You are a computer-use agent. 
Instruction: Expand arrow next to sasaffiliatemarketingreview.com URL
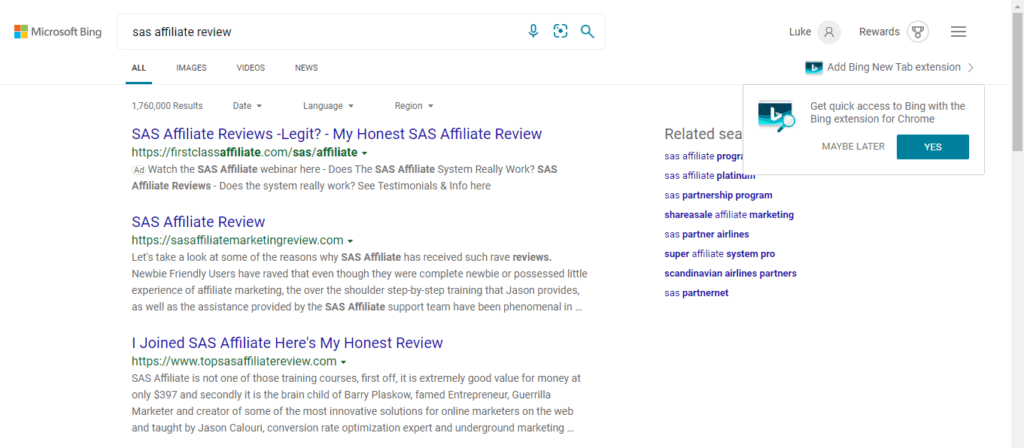pyautogui.click(x=351, y=241)
